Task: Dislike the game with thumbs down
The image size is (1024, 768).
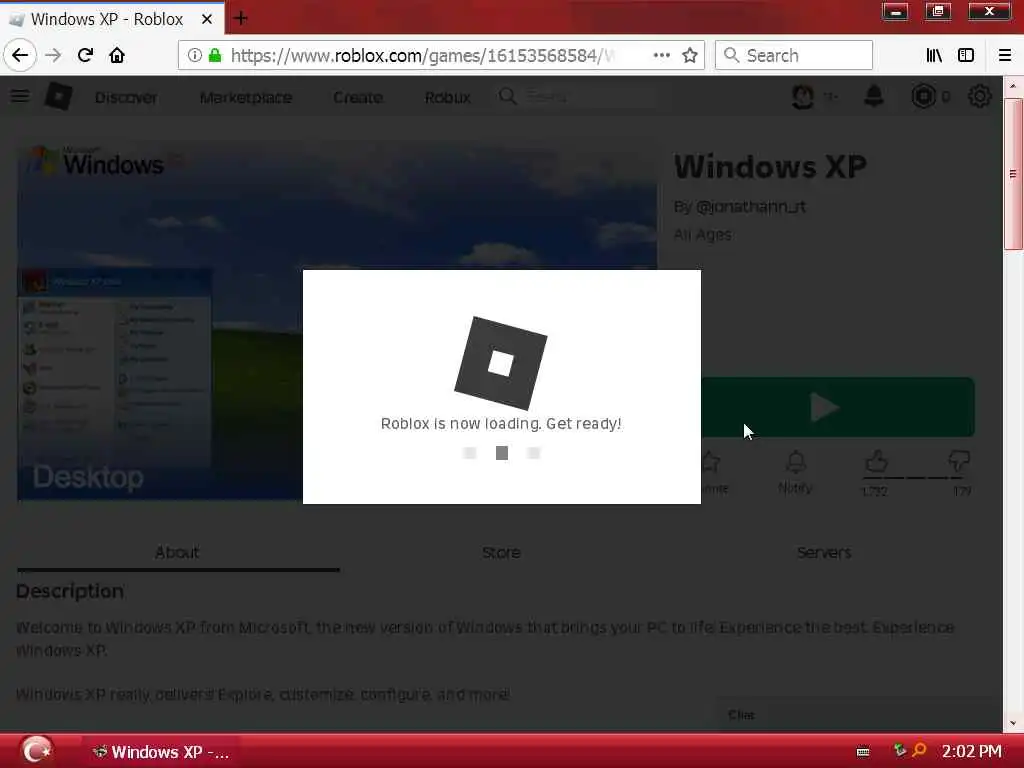Action: pos(959,462)
